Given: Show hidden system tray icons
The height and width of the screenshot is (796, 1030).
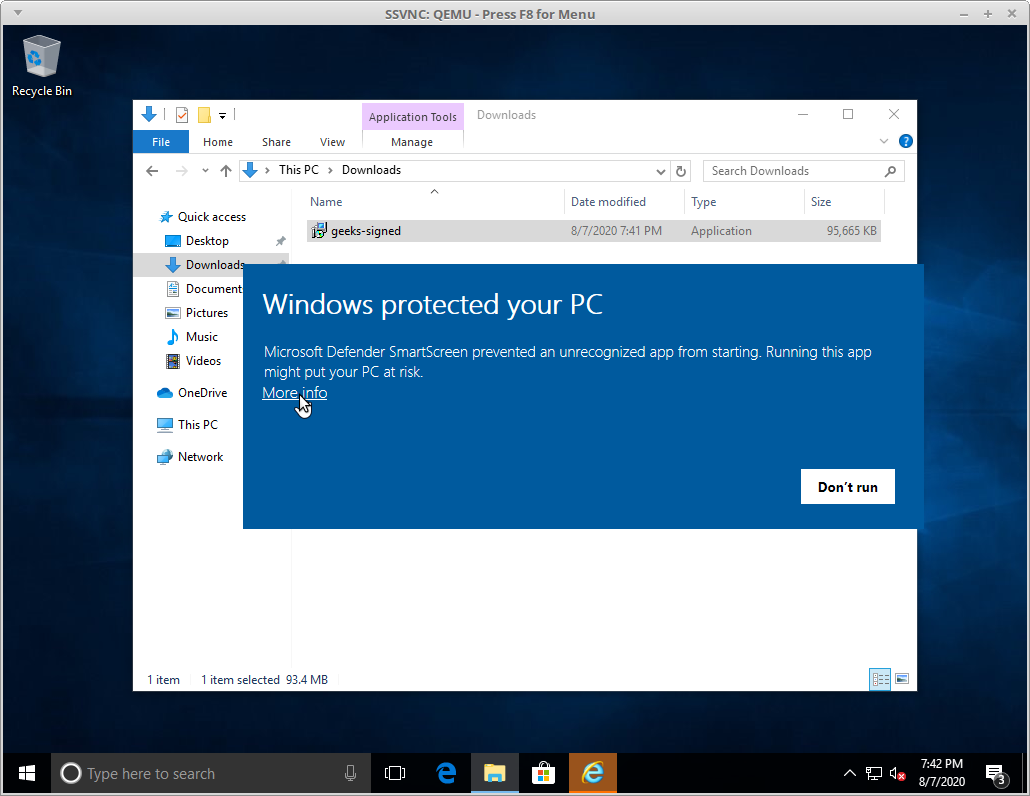Looking at the screenshot, I should click(x=849, y=774).
